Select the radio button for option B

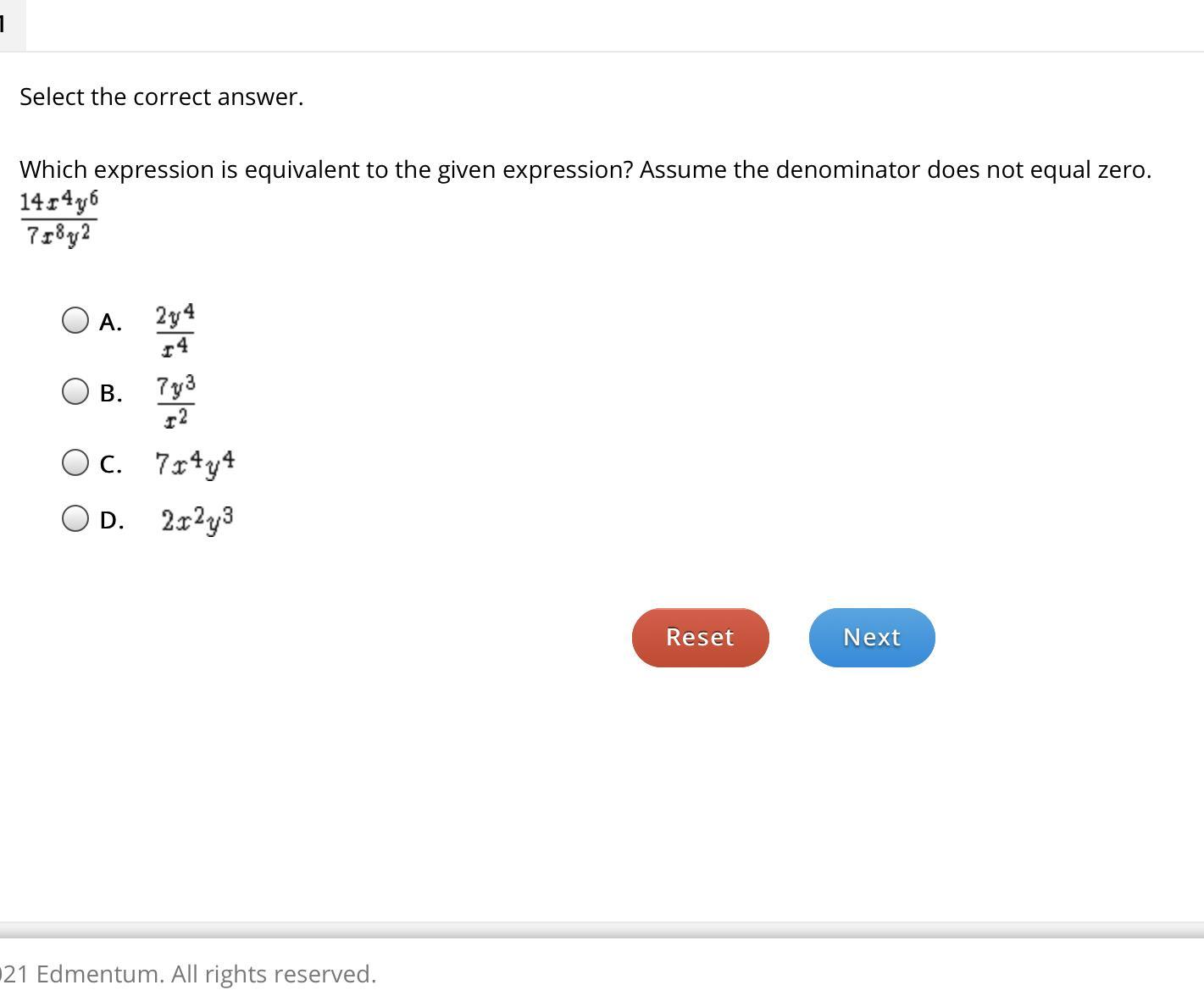75,391
